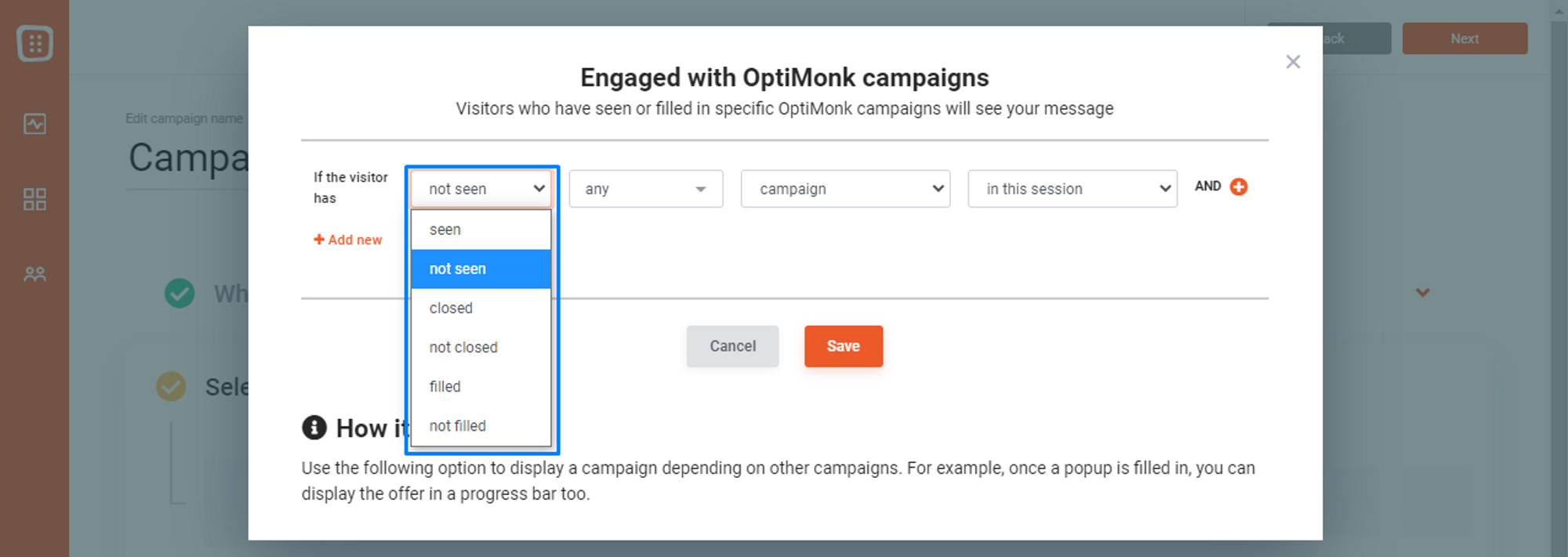The width and height of the screenshot is (1568, 557).
Task: Click the green checkmark step icon
Action: pos(180,293)
